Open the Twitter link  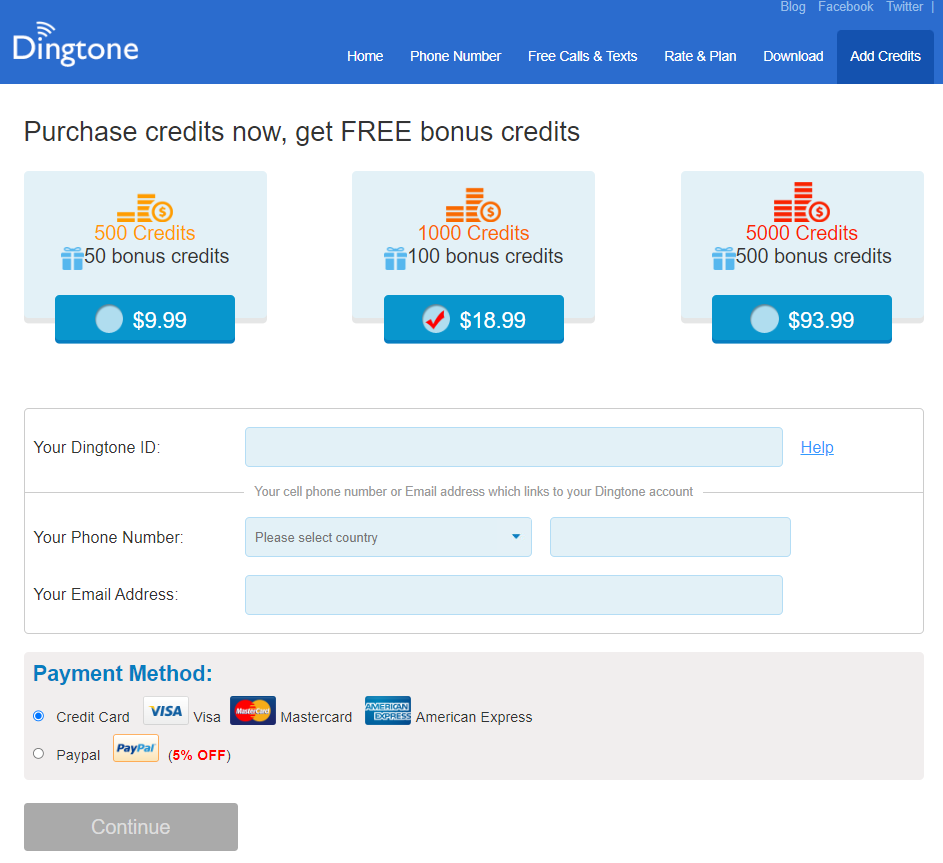[905, 7]
